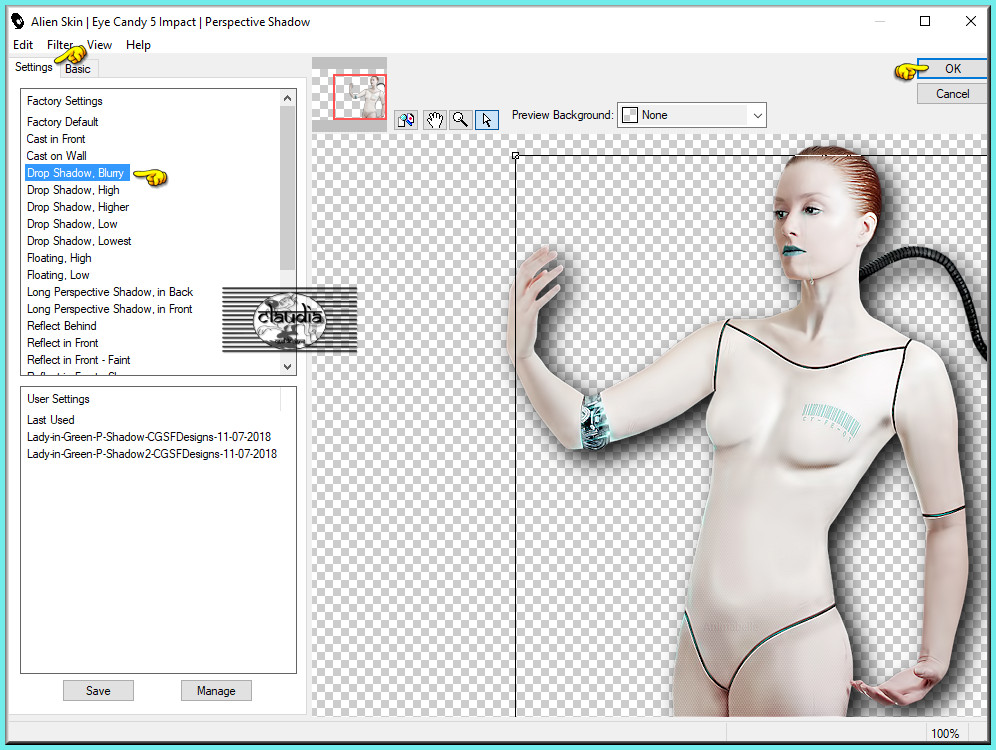Click the 100% zoom level in status bar
Viewport: 996px width, 750px height.
click(945, 733)
